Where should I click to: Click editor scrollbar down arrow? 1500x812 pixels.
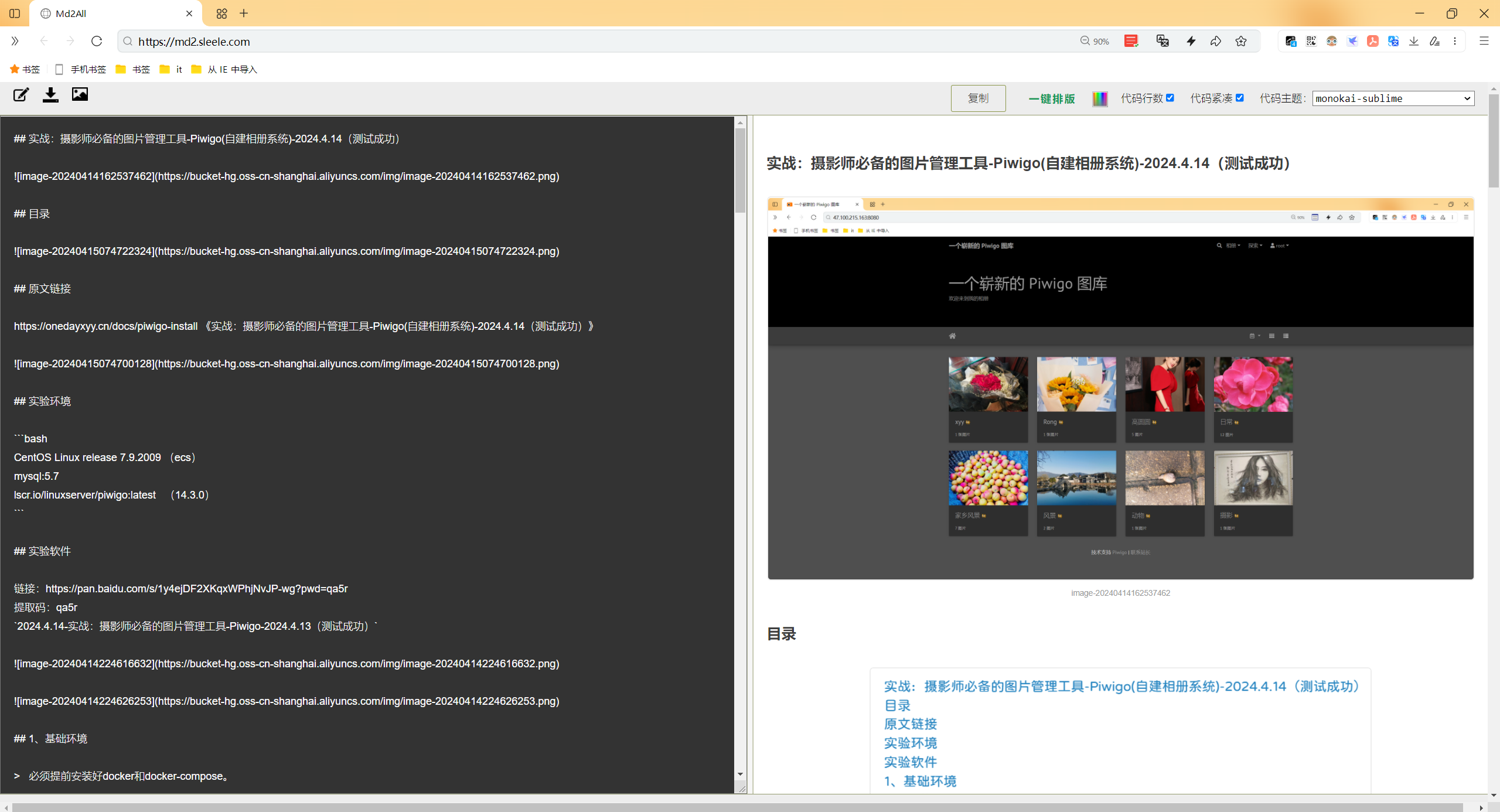[741, 775]
